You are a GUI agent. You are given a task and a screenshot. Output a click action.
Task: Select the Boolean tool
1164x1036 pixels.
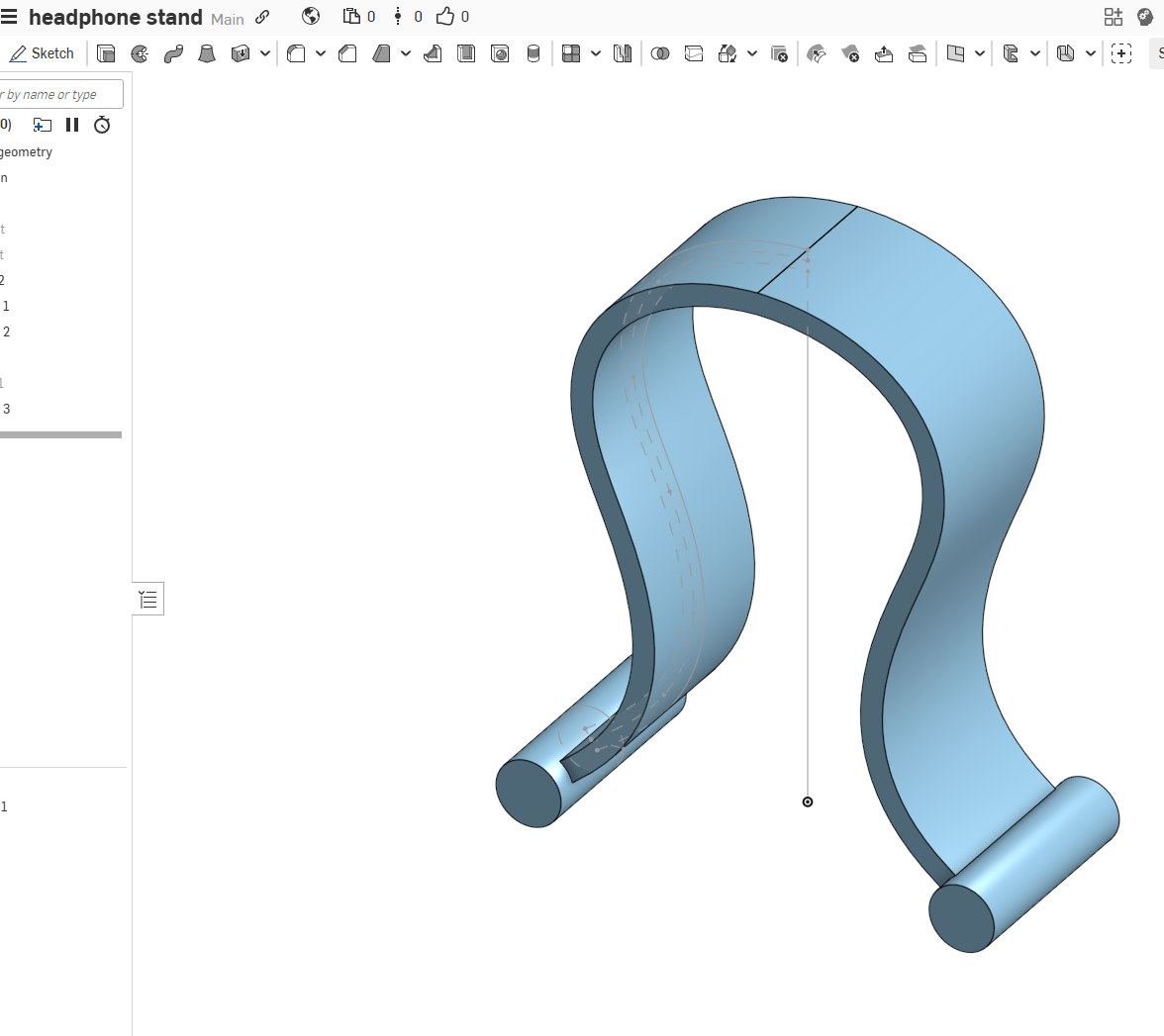pyautogui.click(x=660, y=53)
